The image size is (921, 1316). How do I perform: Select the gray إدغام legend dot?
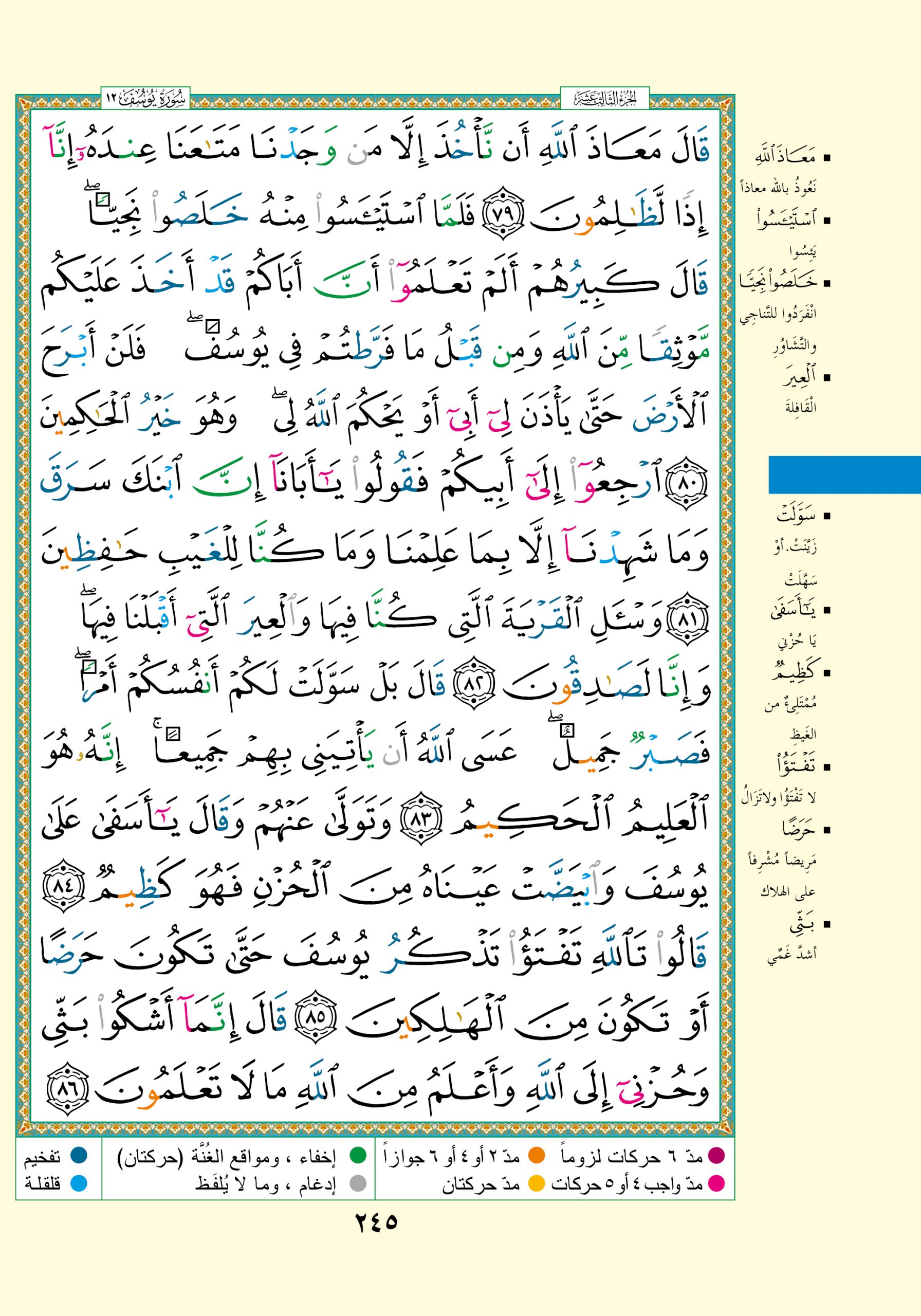point(358,1183)
